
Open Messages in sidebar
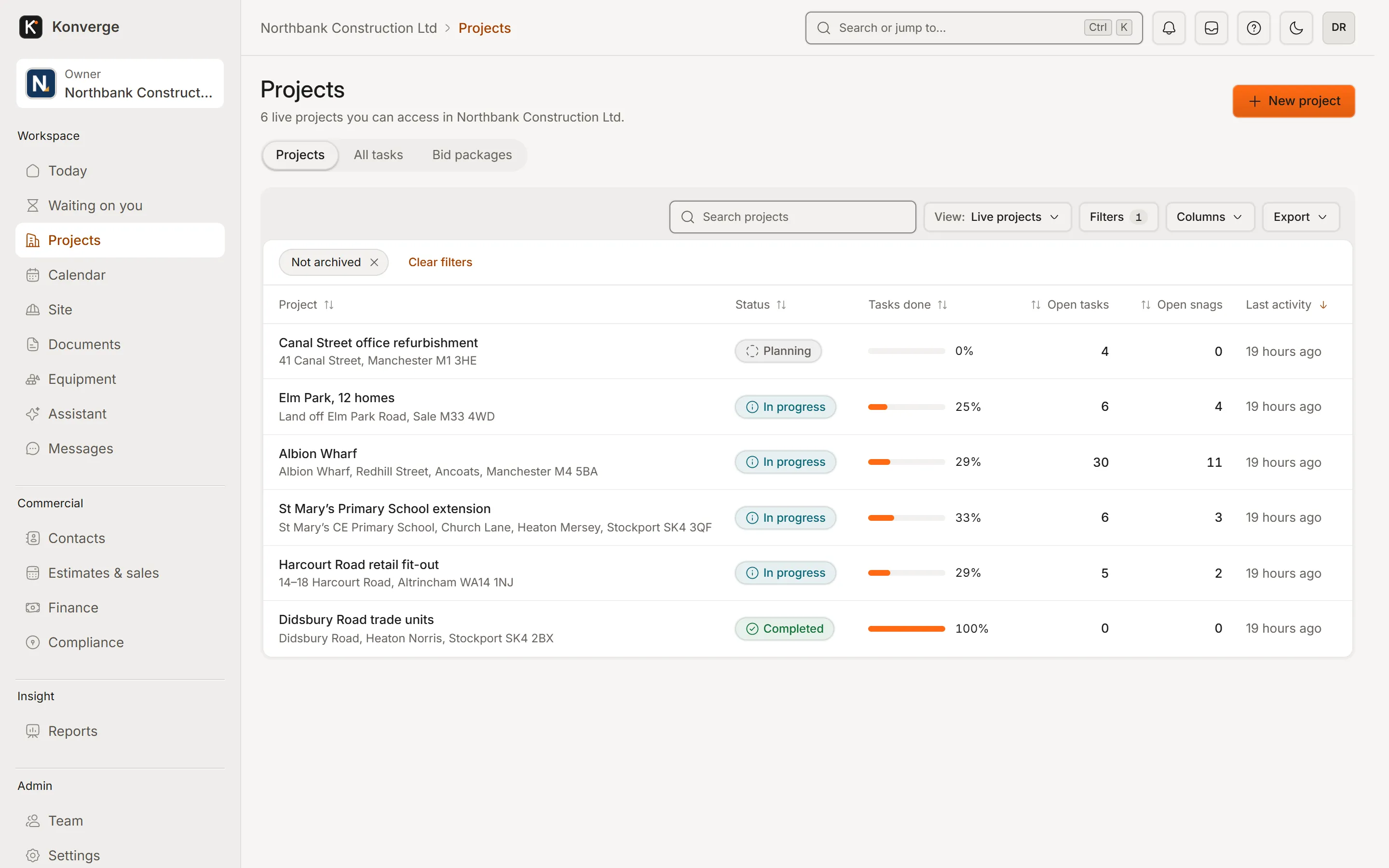pos(120,448)
